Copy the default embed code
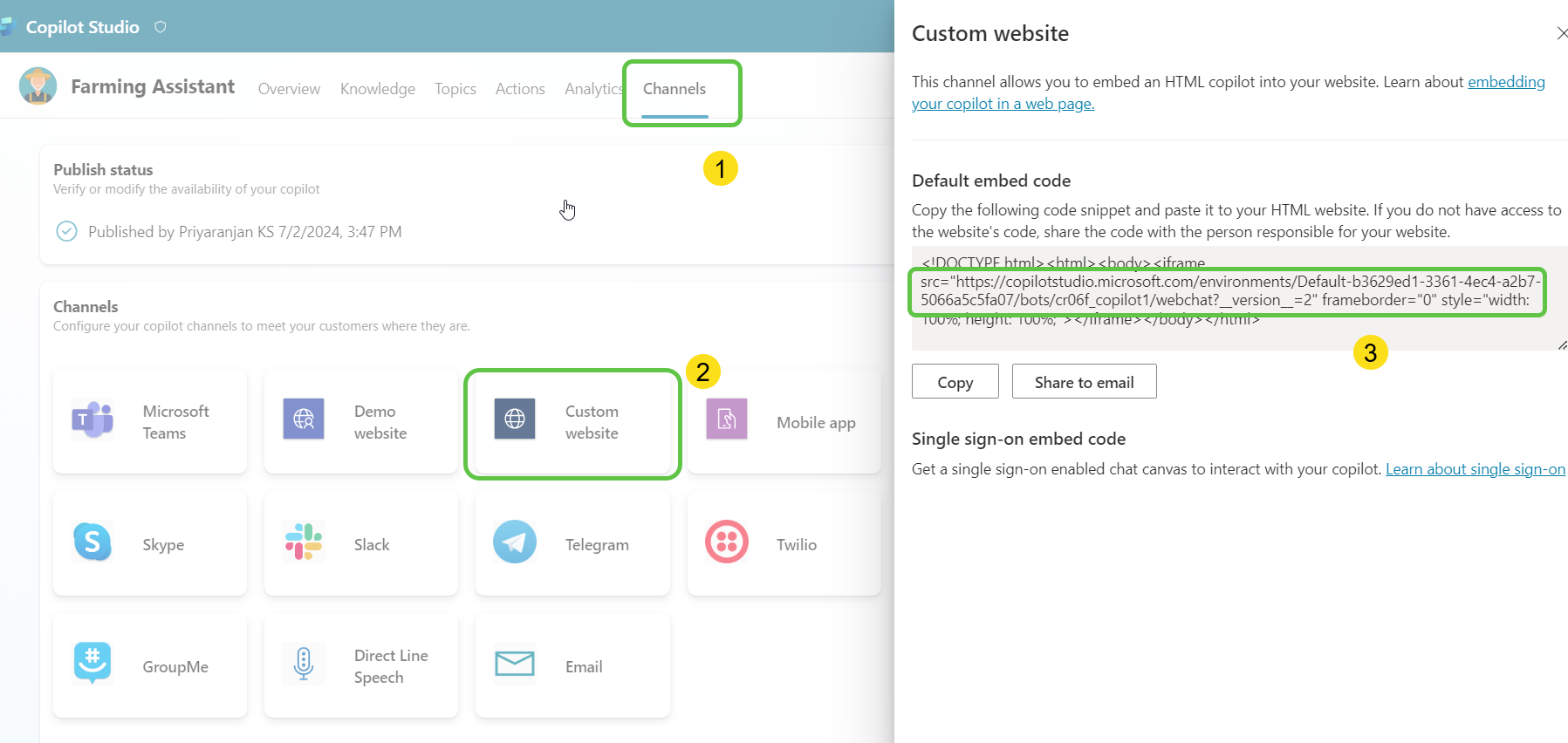 [955, 382]
